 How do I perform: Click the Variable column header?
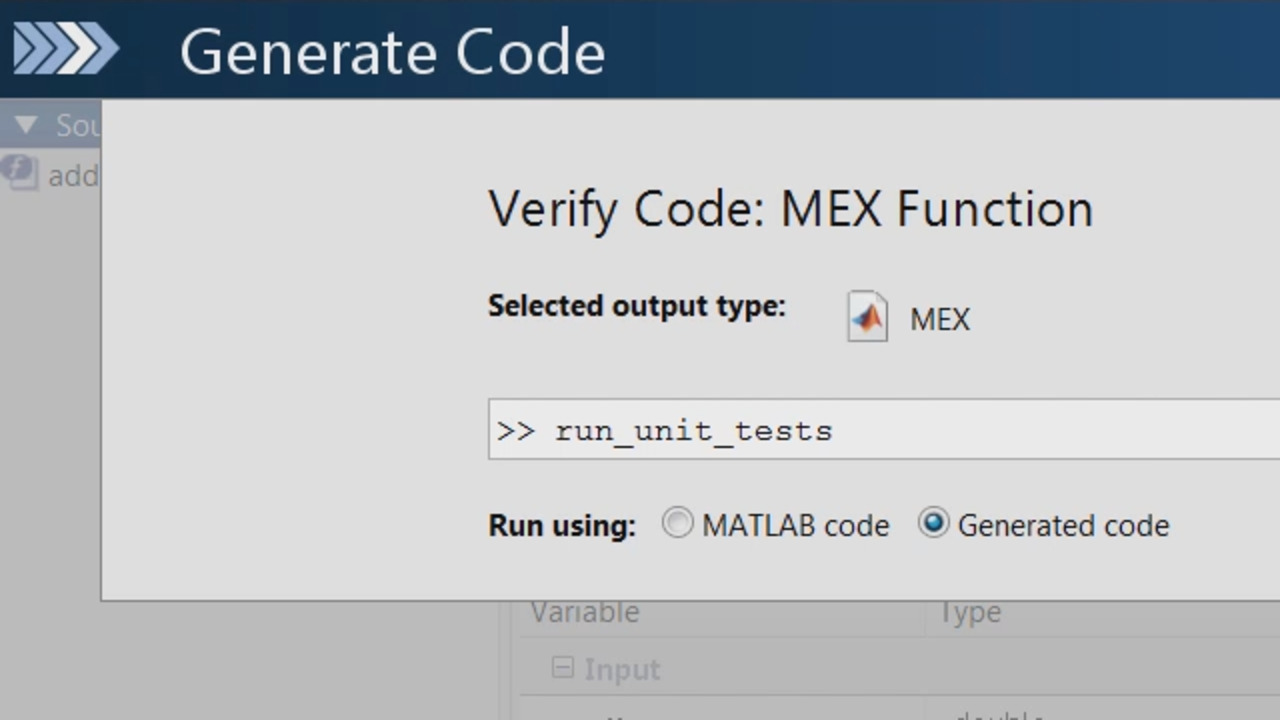click(584, 612)
